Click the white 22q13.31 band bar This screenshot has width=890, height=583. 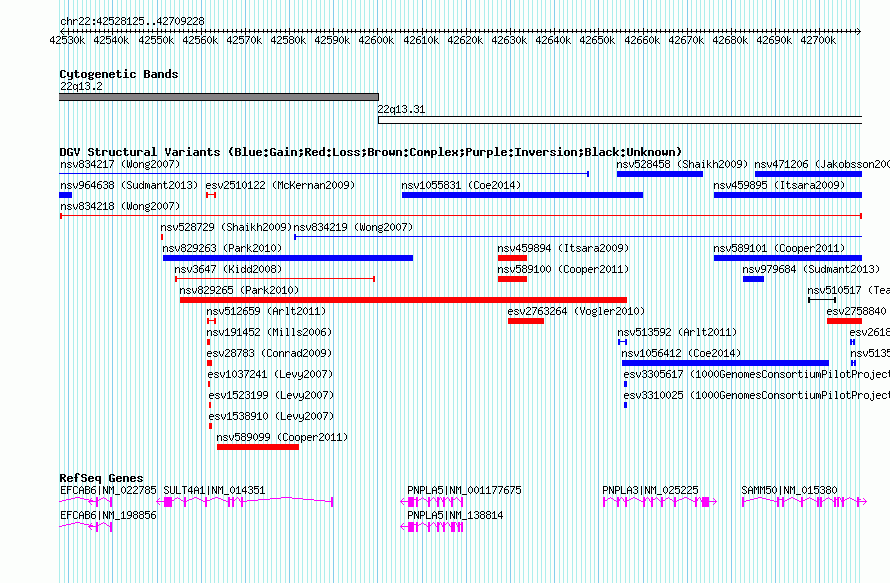[620, 120]
